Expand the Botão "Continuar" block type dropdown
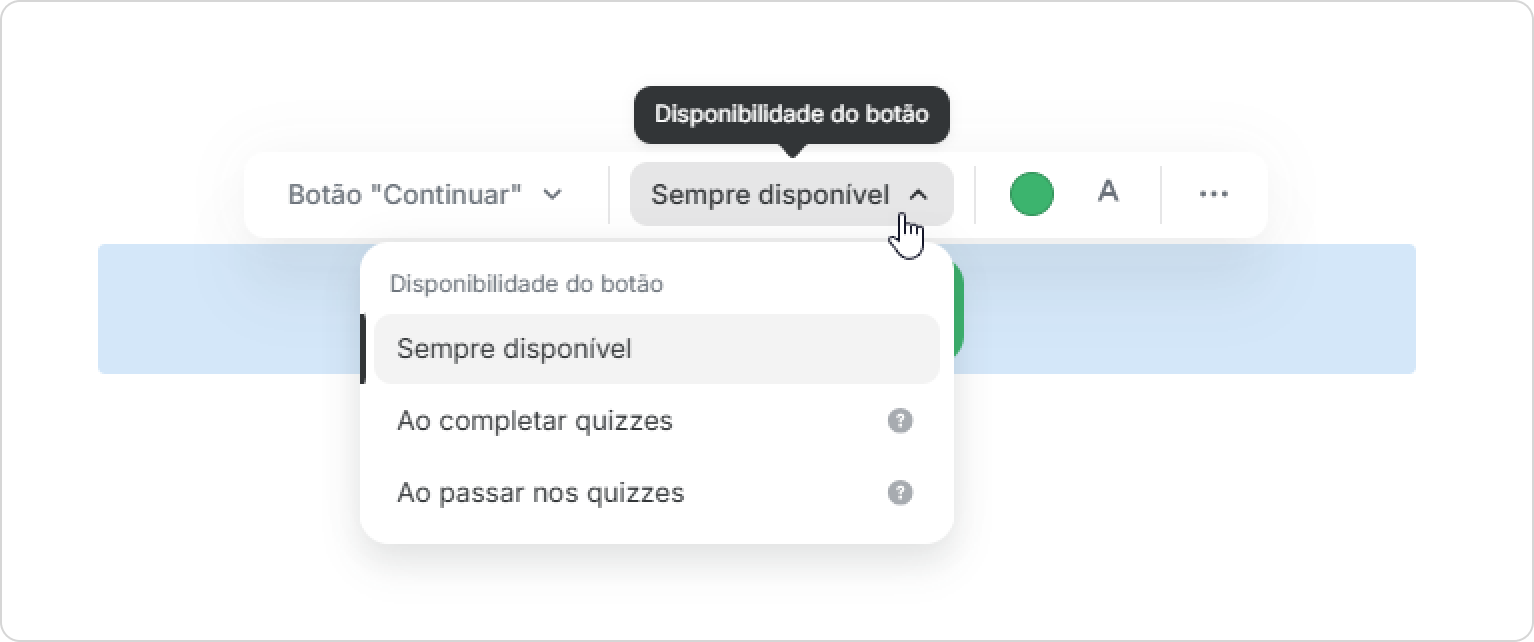This screenshot has height=642, width=1534. [426, 194]
